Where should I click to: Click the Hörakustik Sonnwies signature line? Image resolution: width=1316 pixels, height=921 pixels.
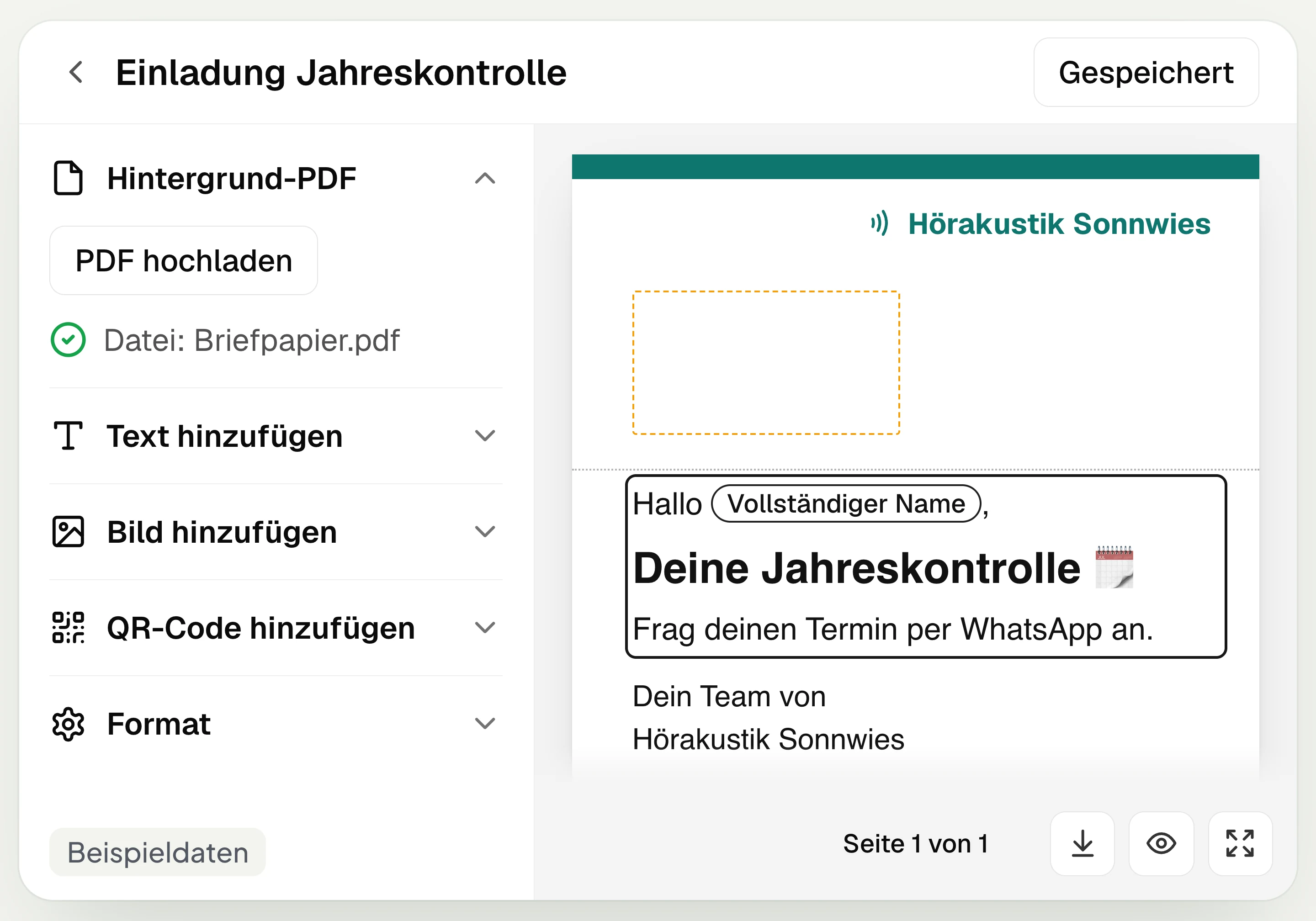(x=768, y=739)
